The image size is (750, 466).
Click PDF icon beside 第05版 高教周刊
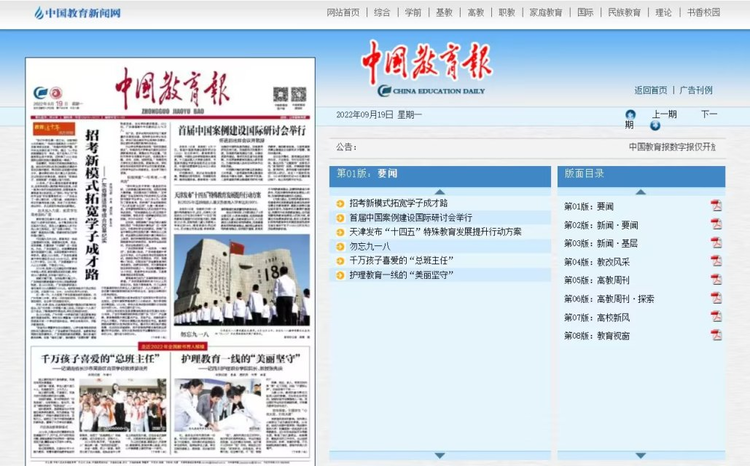(716, 280)
